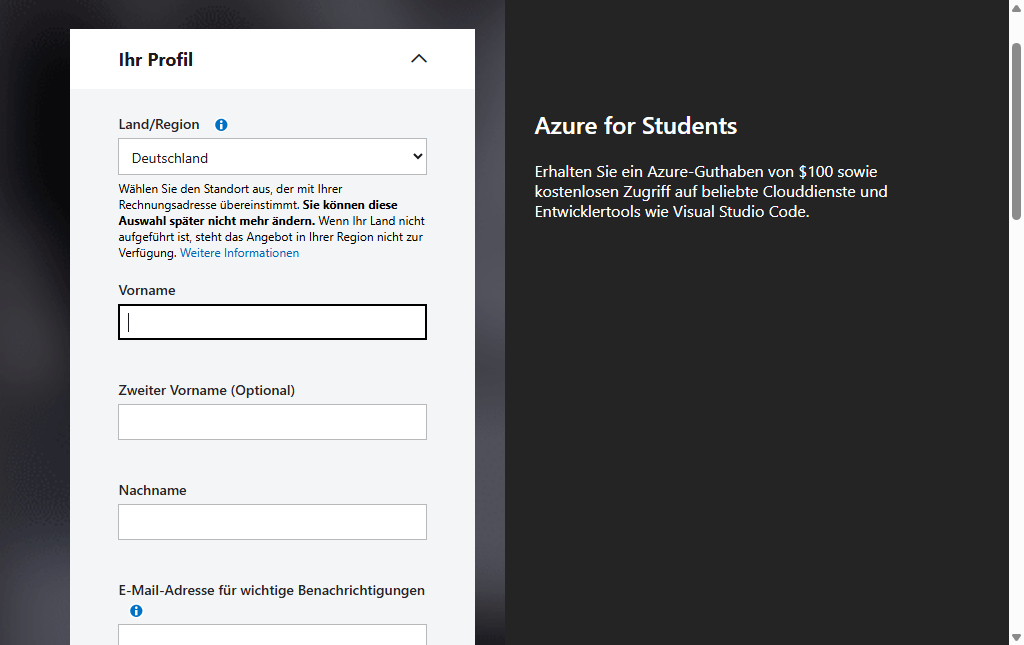Click the page's vertical scrollbar thumb

[x=1016, y=131]
